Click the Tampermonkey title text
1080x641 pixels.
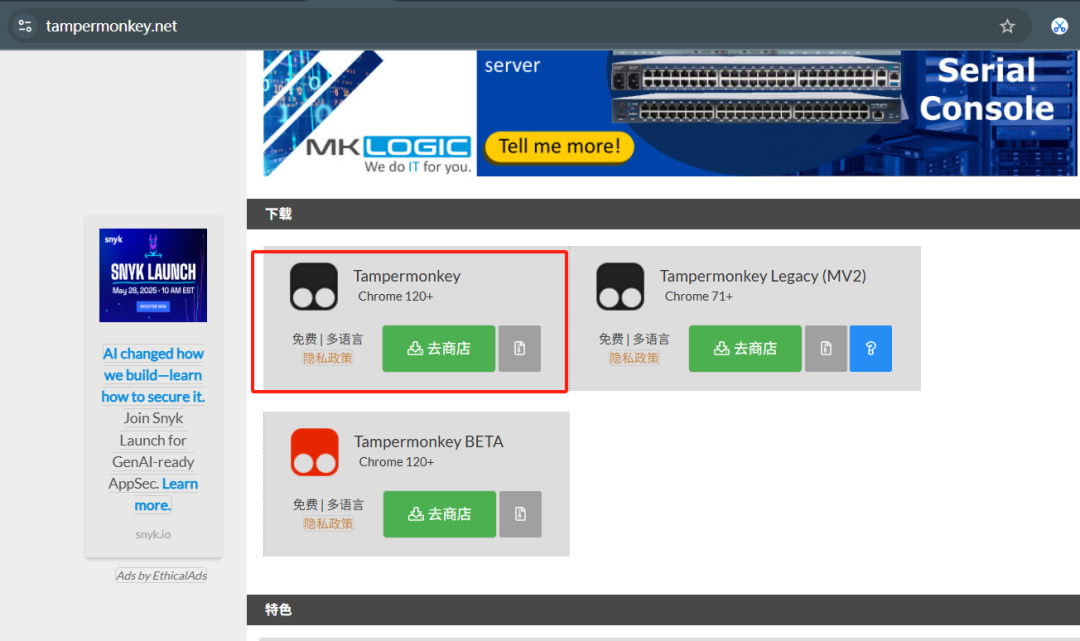tap(407, 276)
